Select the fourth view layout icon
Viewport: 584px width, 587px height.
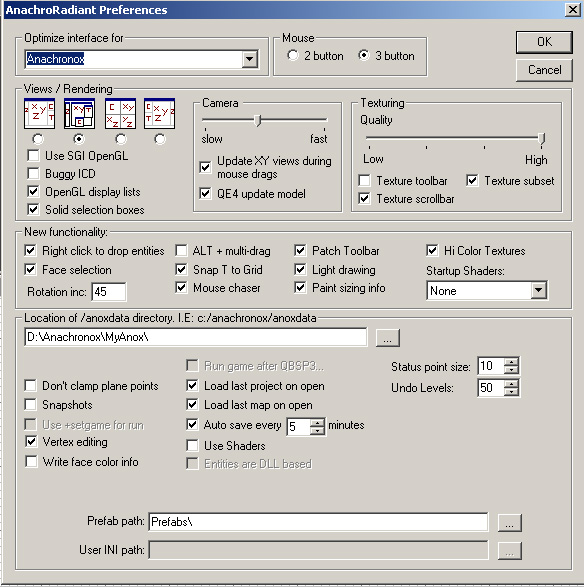(x=159, y=113)
